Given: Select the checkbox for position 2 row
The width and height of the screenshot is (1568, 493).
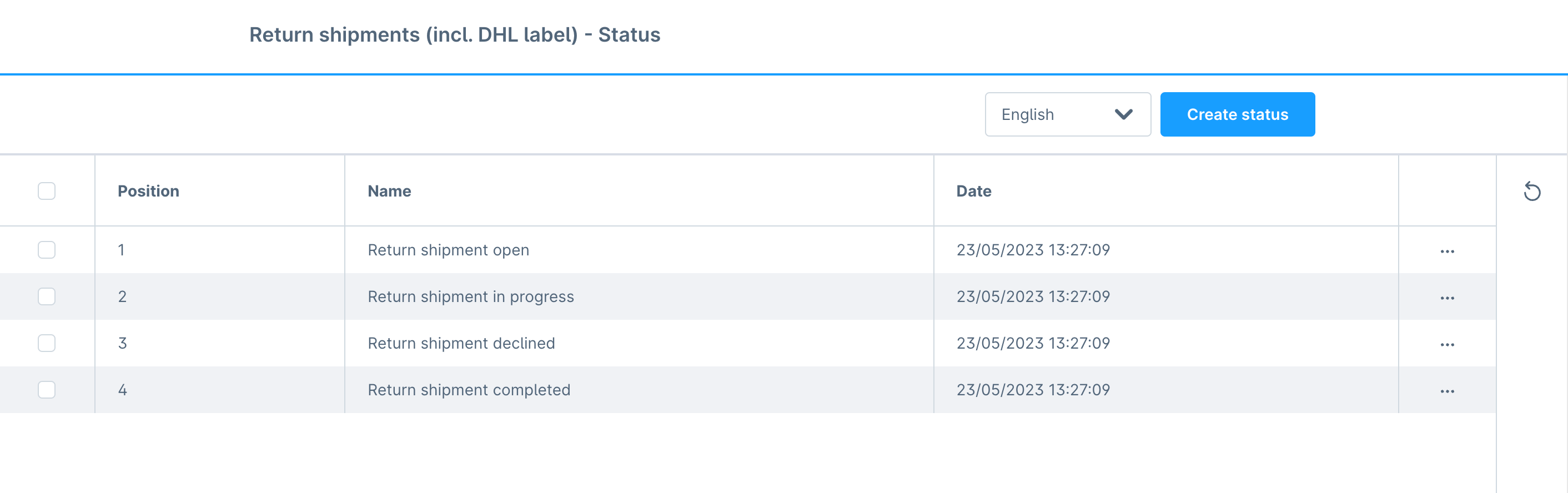Looking at the screenshot, I should click(x=46, y=296).
